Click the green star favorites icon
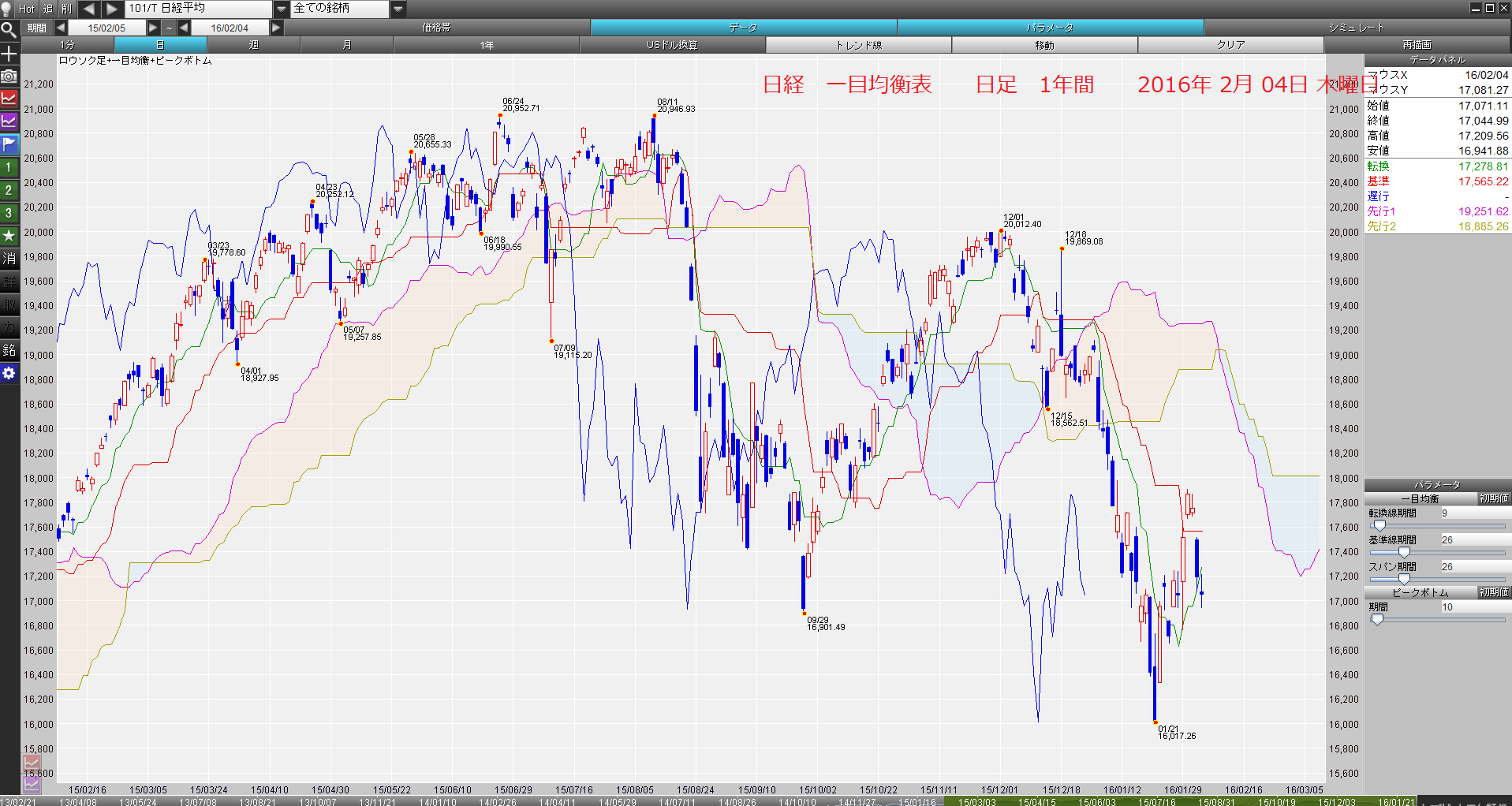1512x806 pixels. [x=9, y=235]
